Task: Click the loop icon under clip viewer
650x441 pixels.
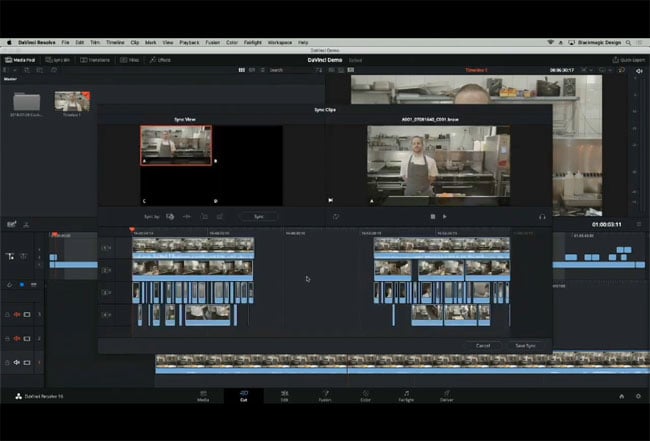Action: click(336, 216)
